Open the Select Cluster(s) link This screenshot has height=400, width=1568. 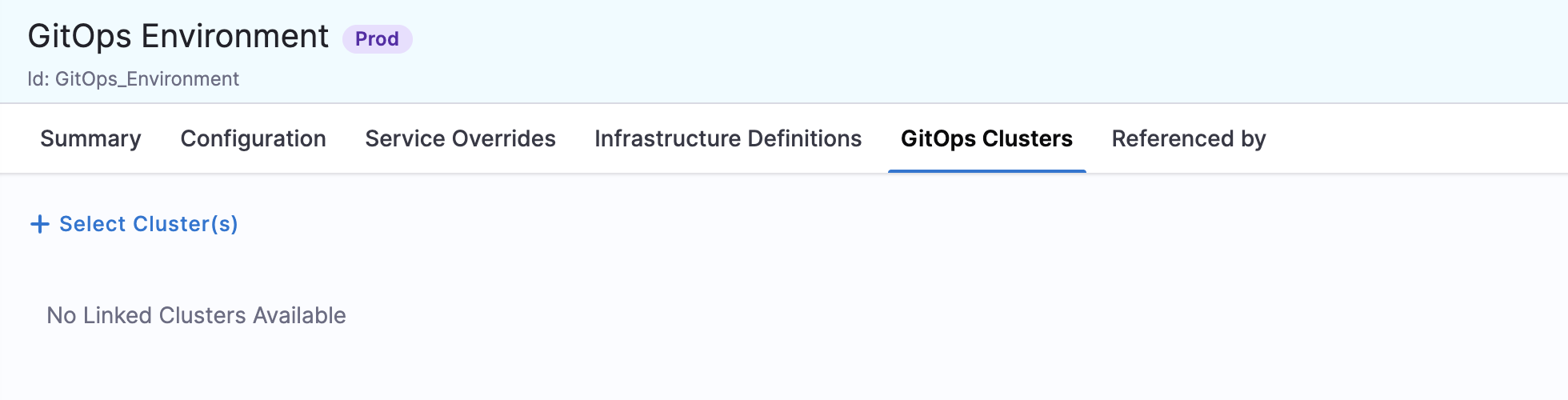pos(148,224)
